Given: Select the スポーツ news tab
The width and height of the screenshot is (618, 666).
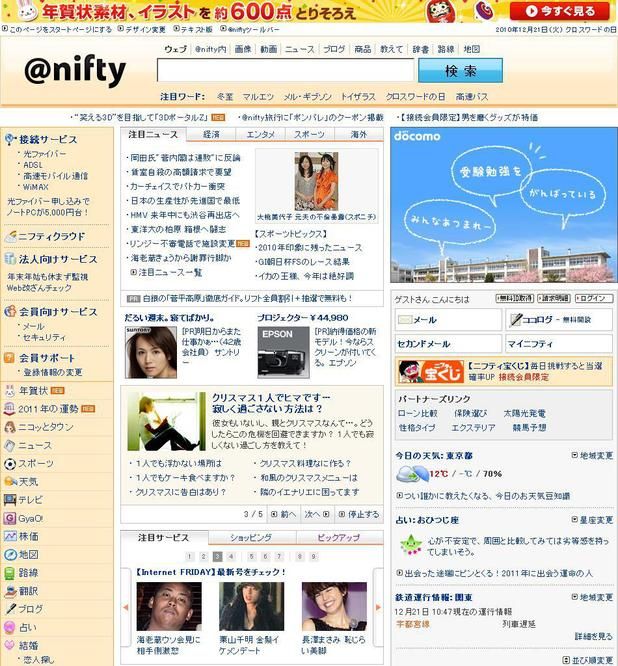Looking at the screenshot, I should click(x=310, y=134).
